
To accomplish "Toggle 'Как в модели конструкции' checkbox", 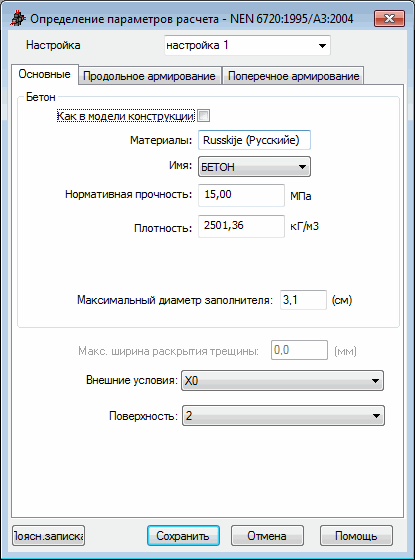I will point(204,116).
